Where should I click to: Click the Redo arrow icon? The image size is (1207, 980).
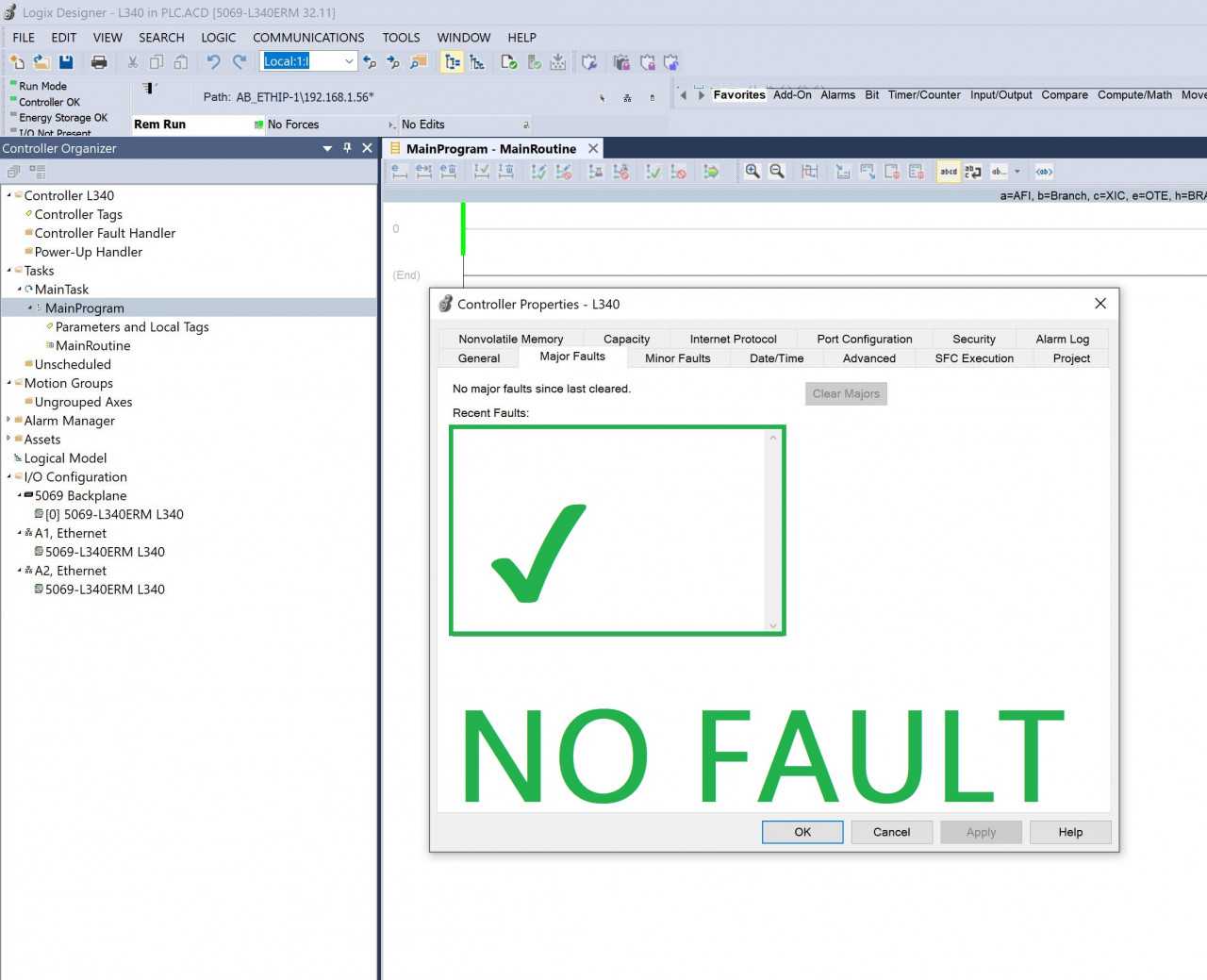tap(240, 62)
